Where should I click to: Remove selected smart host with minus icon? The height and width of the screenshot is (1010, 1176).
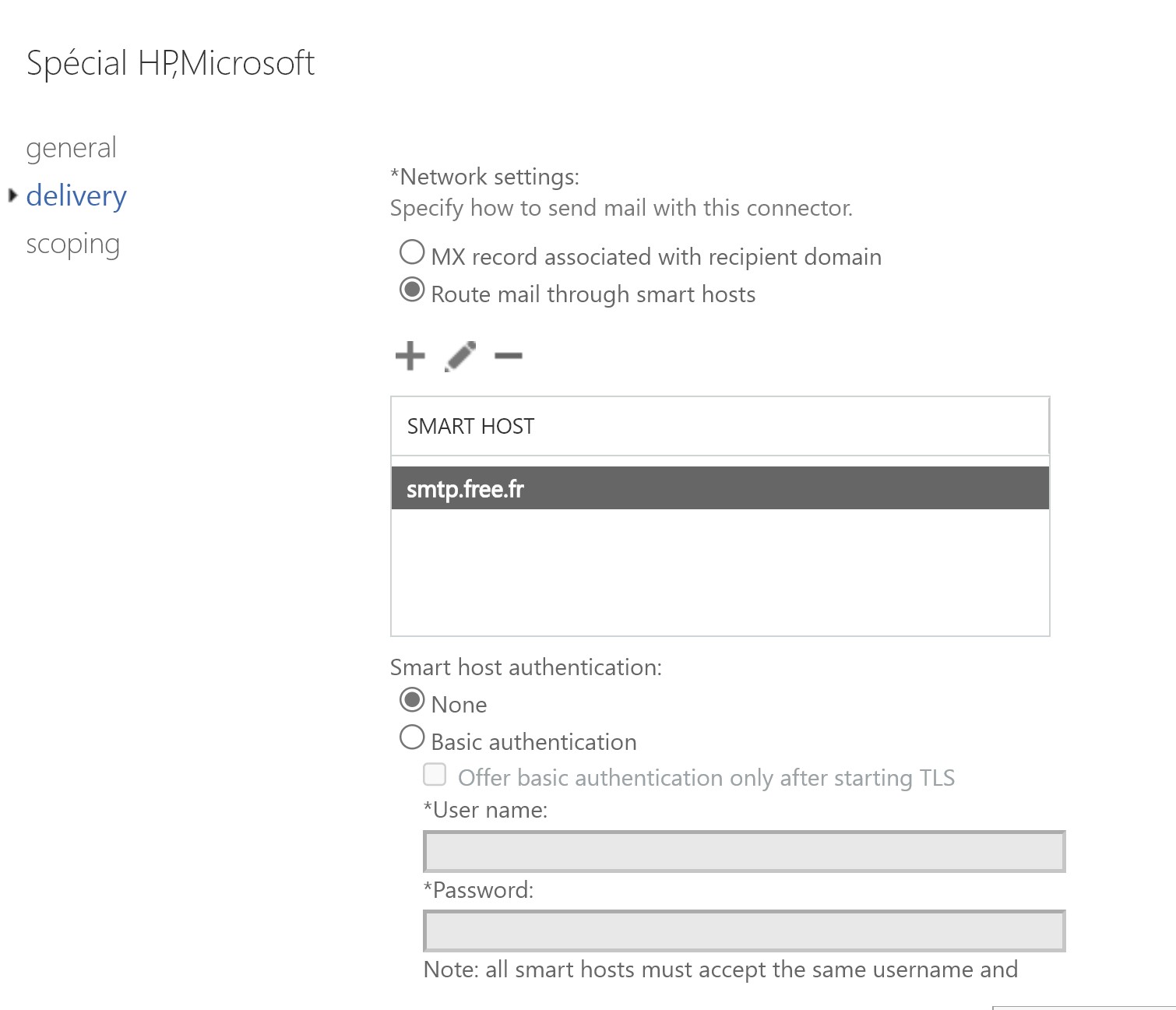[x=509, y=356]
